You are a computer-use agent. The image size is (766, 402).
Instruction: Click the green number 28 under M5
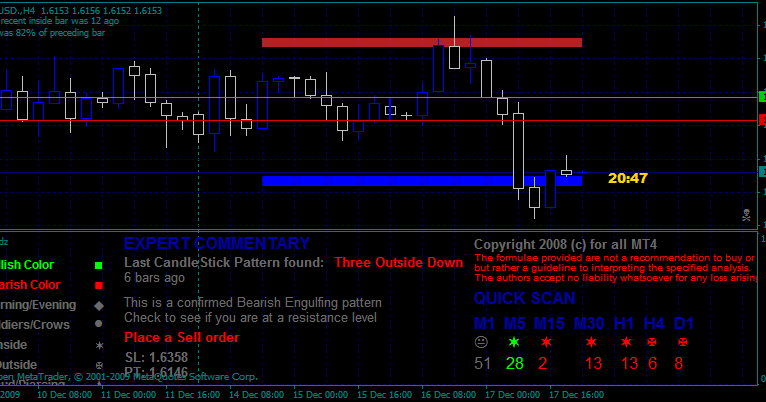click(x=515, y=363)
